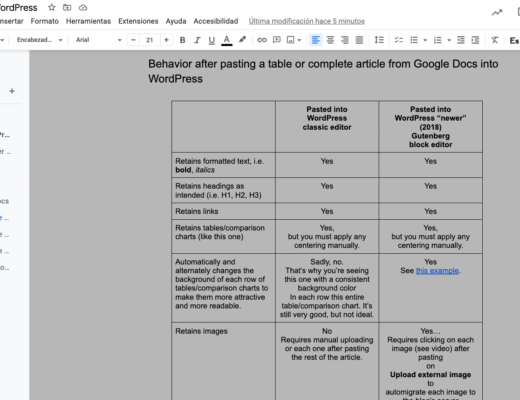Insert an image
Screen dimensions: 520x400
(x=291, y=40)
